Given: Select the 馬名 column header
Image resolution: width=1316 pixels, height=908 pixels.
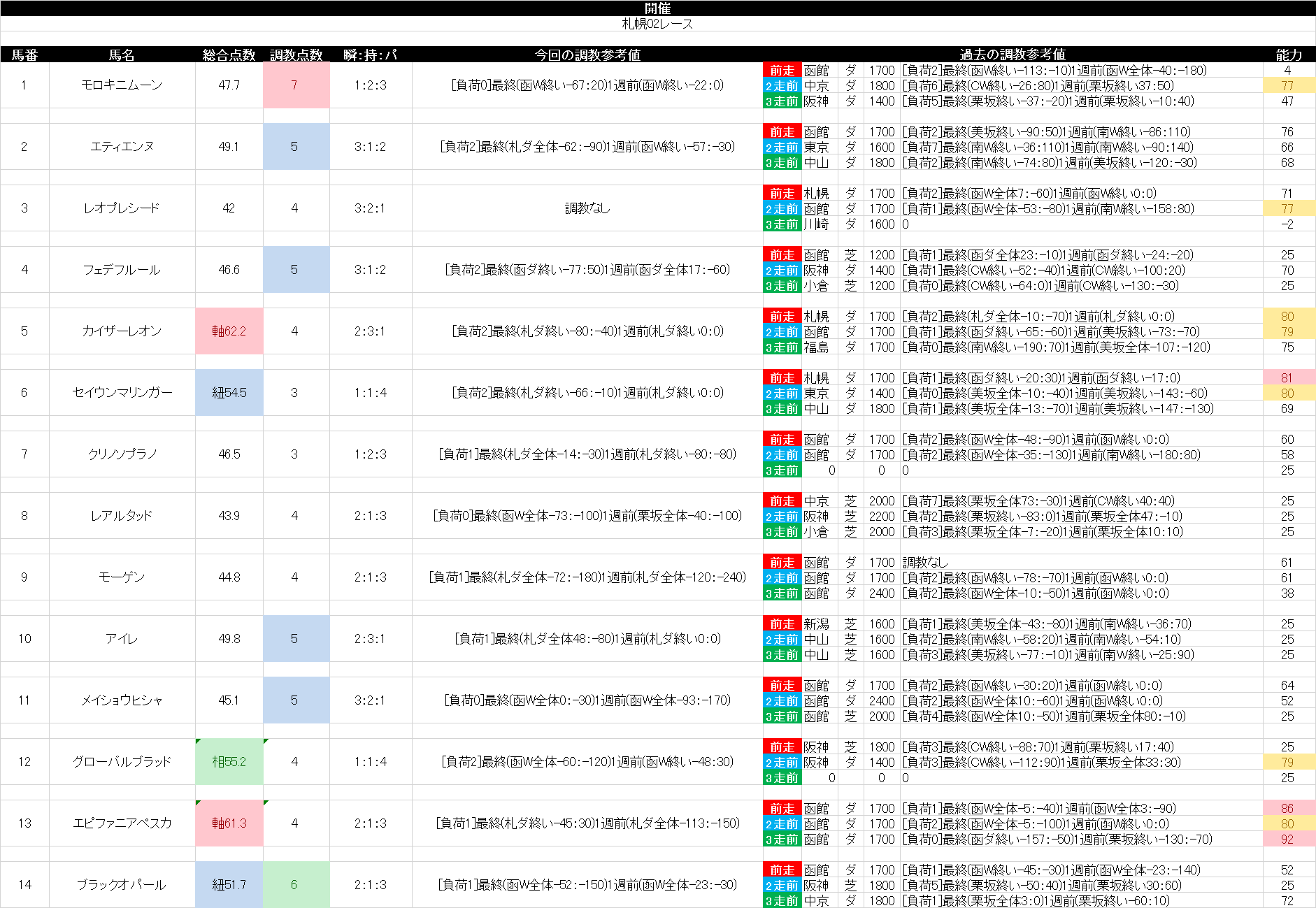Looking at the screenshot, I should point(122,55).
